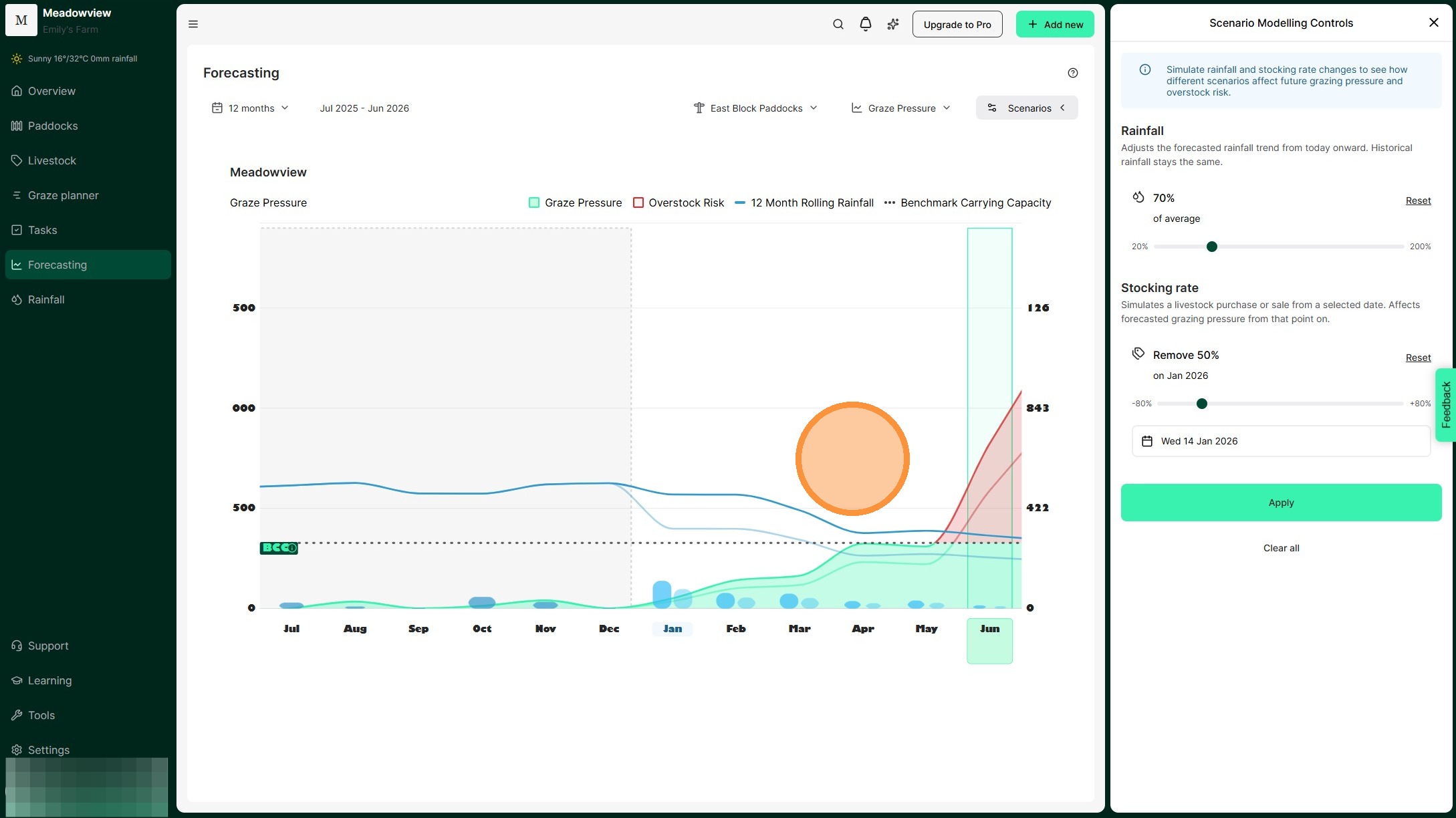Click the search magnifier icon

838,24
